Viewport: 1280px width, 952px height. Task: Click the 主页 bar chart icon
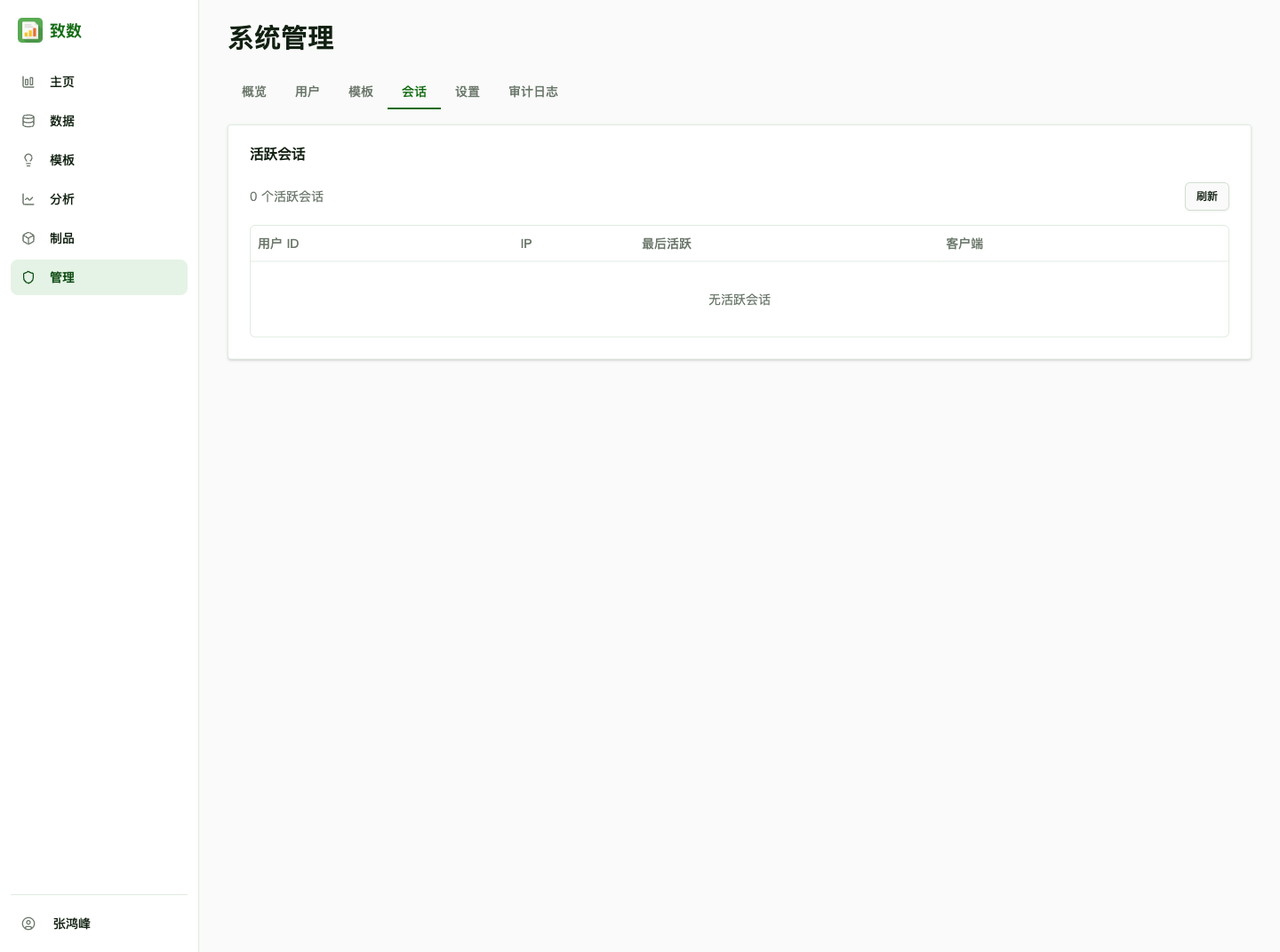coord(28,82)
